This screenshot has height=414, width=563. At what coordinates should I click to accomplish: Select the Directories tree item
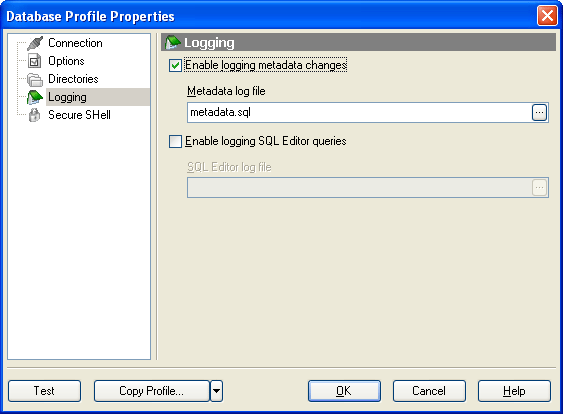pyautogui.click(x=73, y=79)
